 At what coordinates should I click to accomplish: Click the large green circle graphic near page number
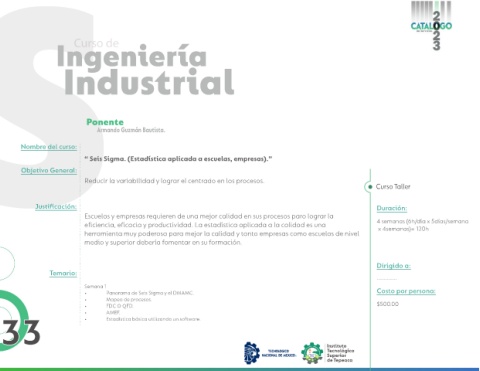point(13,321)
